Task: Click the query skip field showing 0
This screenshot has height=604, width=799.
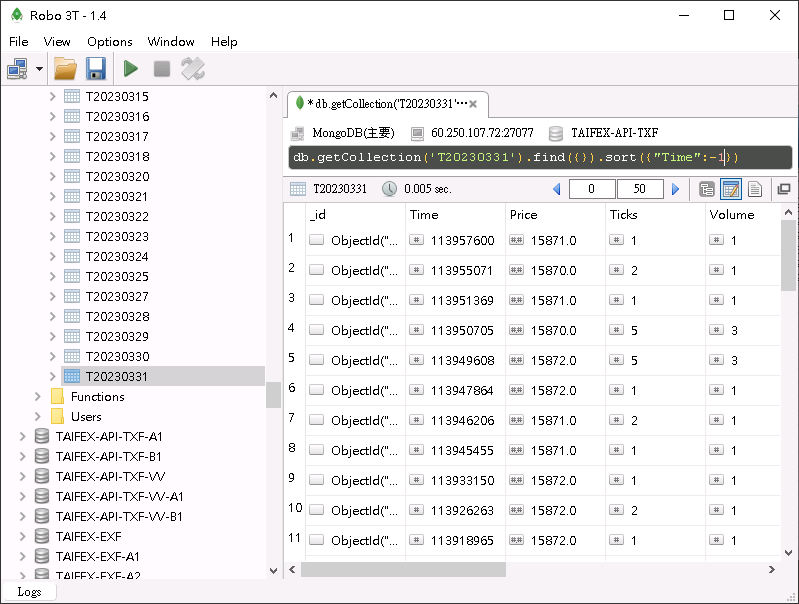Action: [x=592, y=189]
